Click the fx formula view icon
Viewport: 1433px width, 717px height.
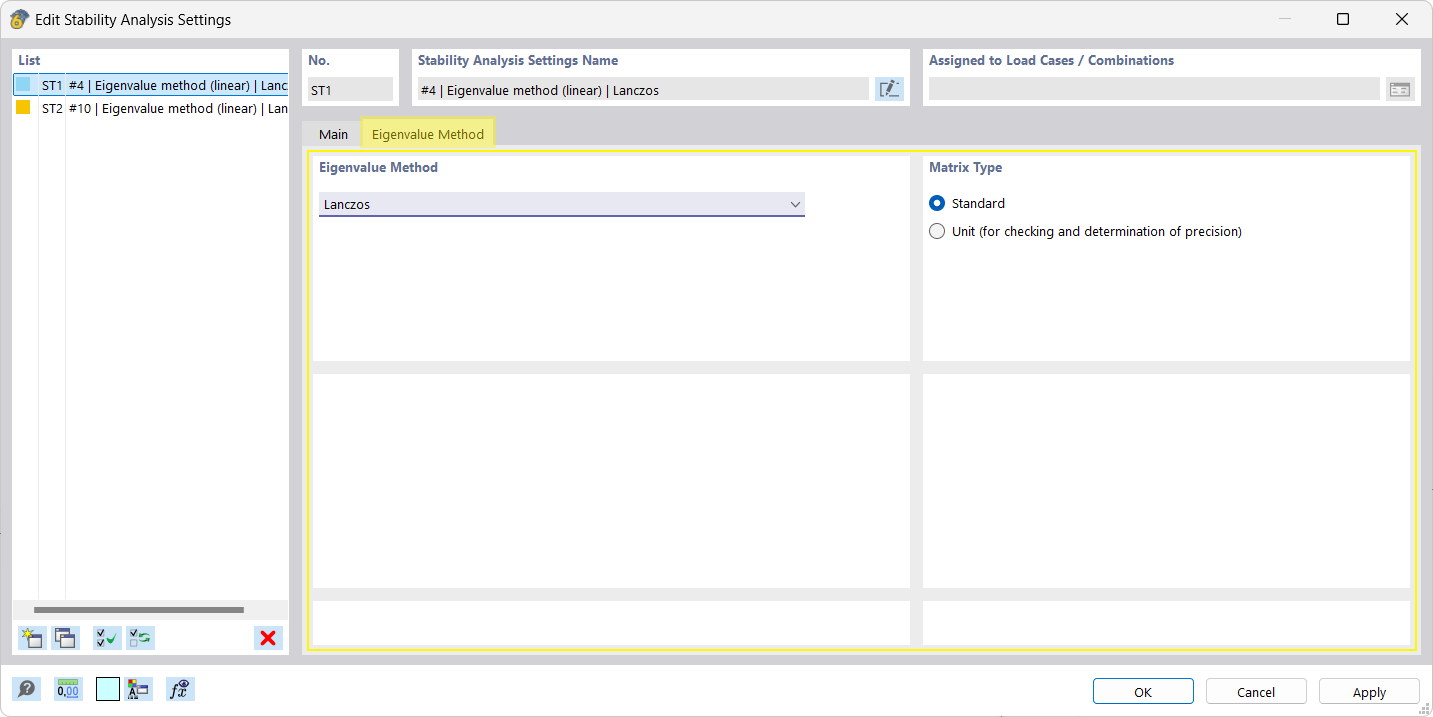(x=180, y=689)
